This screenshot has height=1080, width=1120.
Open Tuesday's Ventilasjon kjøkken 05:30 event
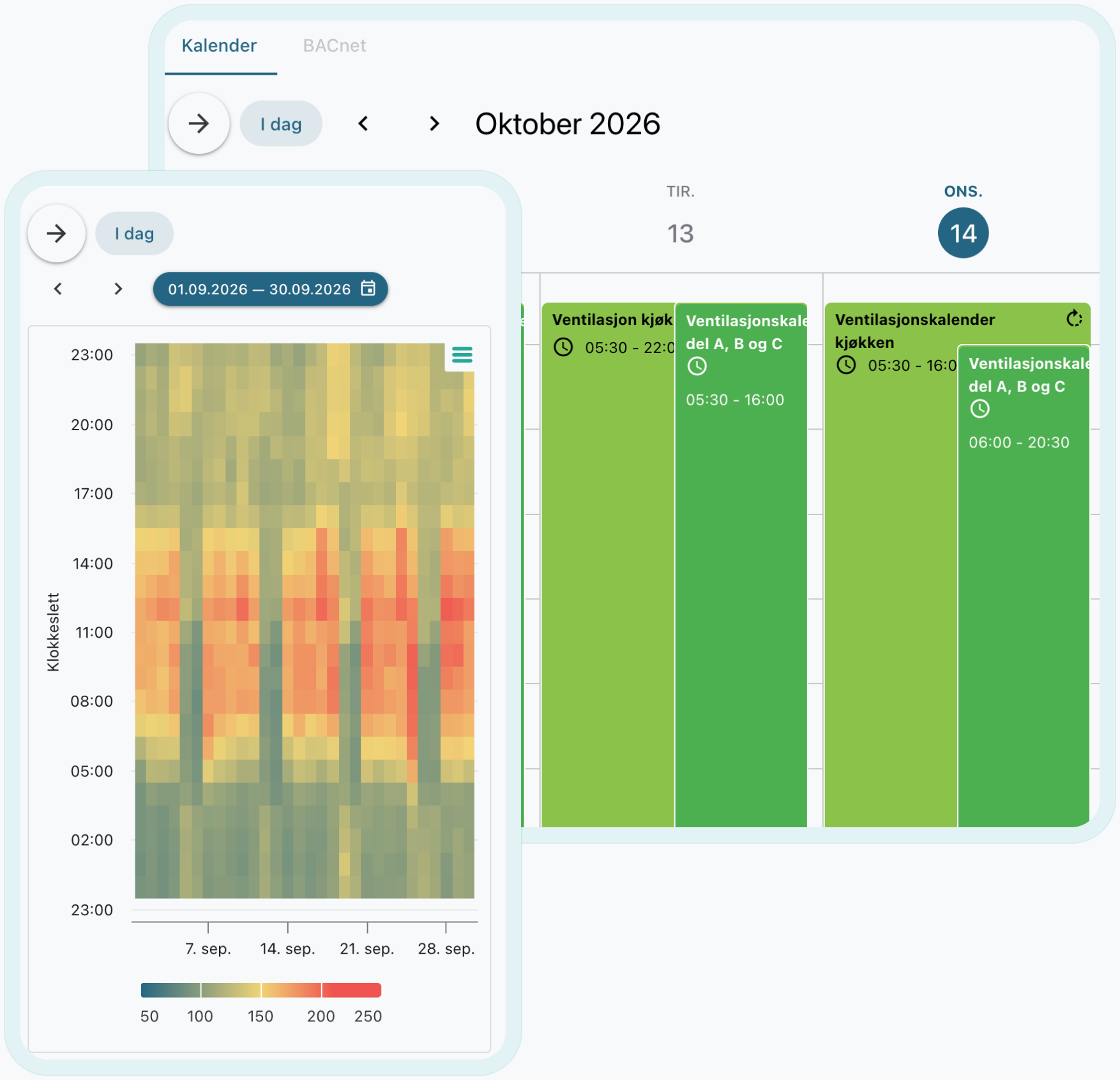pyautogui.click(x=608, y=565)
